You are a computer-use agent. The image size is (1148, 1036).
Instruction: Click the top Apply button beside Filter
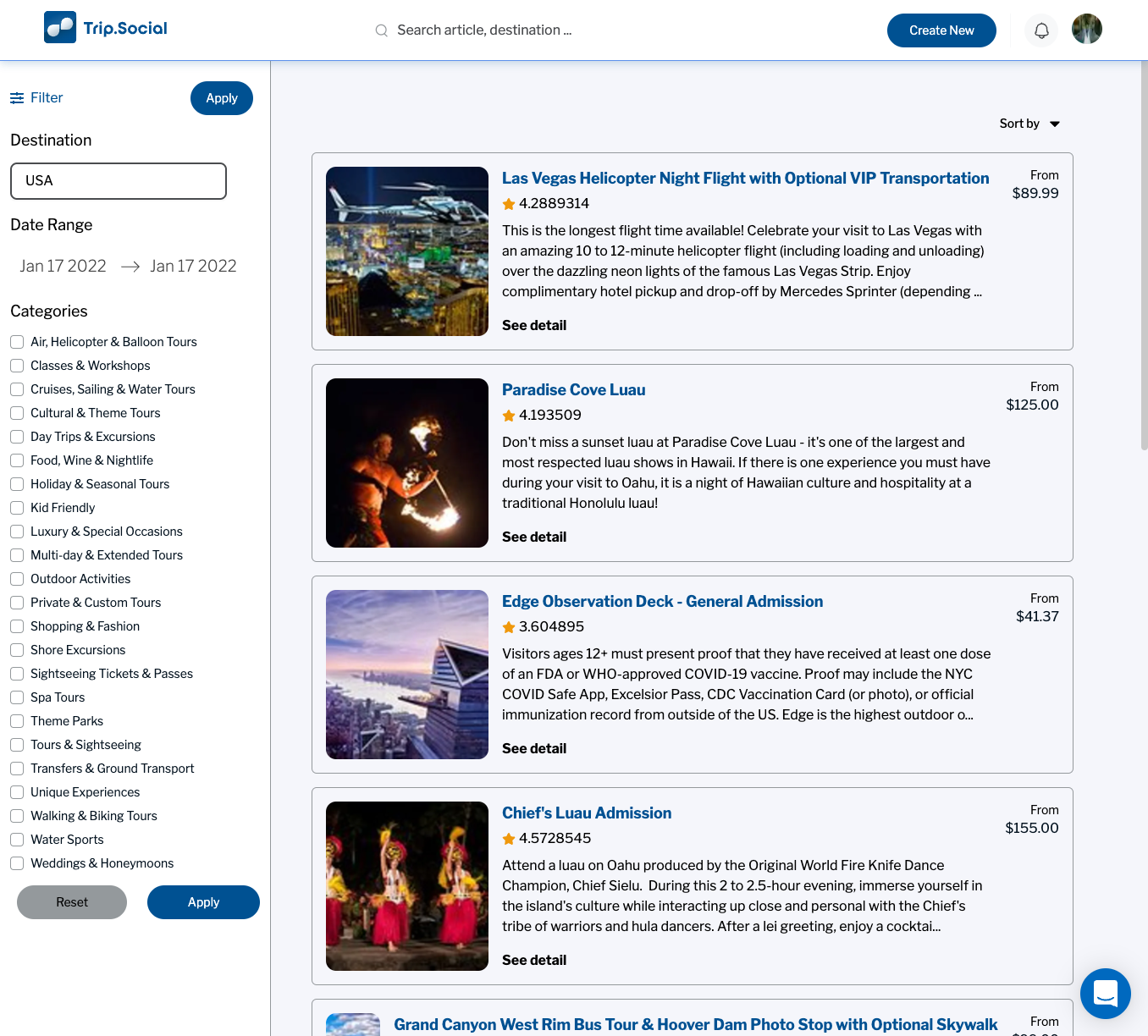pyautogui.click(x=222, y=98)
